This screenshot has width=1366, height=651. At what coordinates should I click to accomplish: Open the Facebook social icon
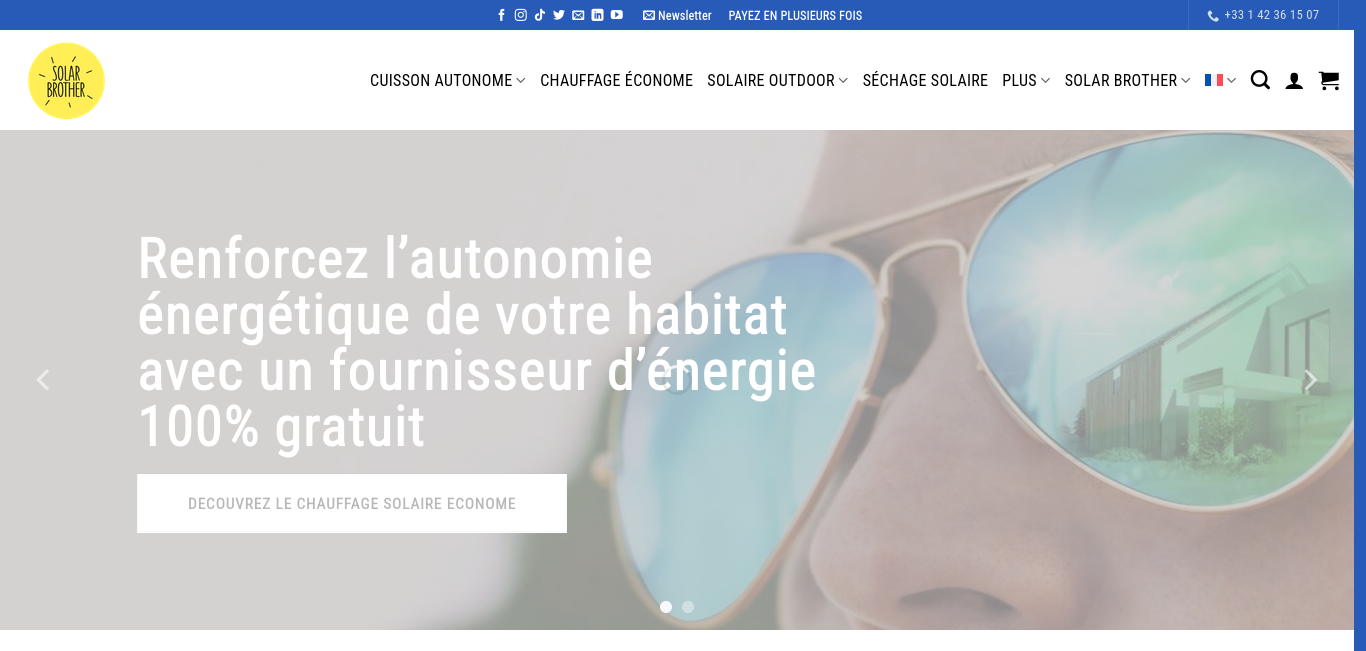[502, 15]
